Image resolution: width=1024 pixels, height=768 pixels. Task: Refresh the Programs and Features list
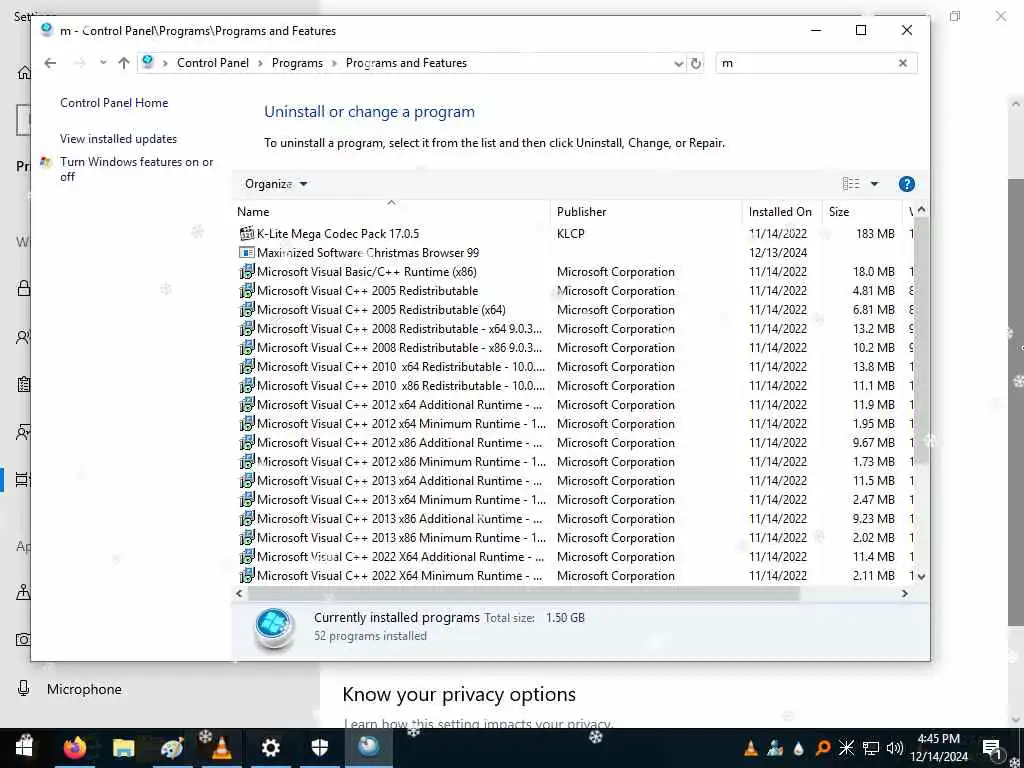(x=696, y=63)
